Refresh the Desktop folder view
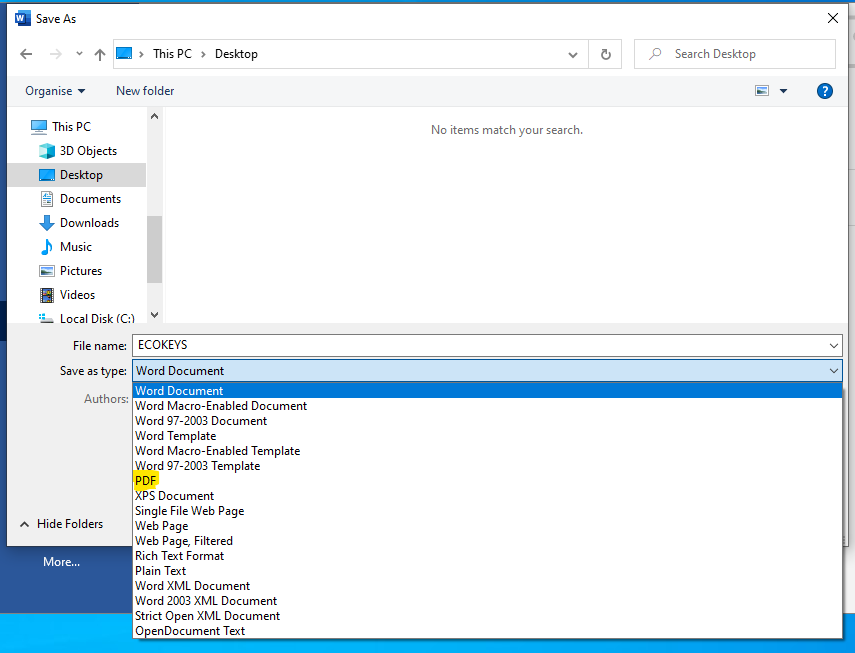This screenshot has width=855, height=653. click(x=606, y=55)
